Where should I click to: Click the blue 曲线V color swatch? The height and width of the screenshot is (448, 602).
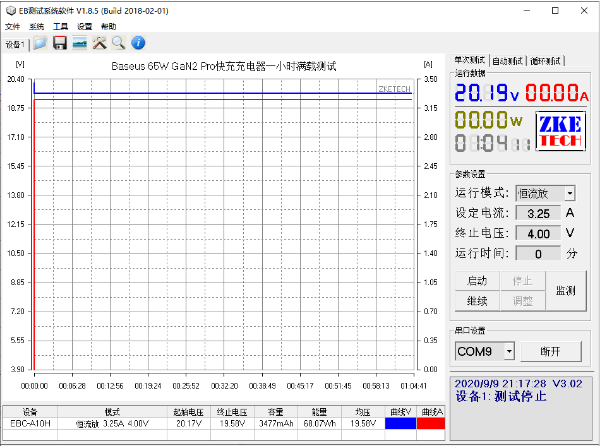[400, 423]
